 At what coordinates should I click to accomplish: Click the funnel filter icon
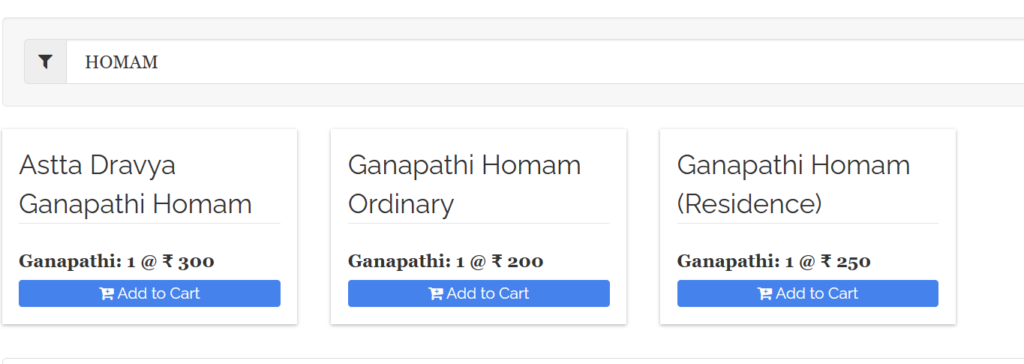(x=45, y=62)
